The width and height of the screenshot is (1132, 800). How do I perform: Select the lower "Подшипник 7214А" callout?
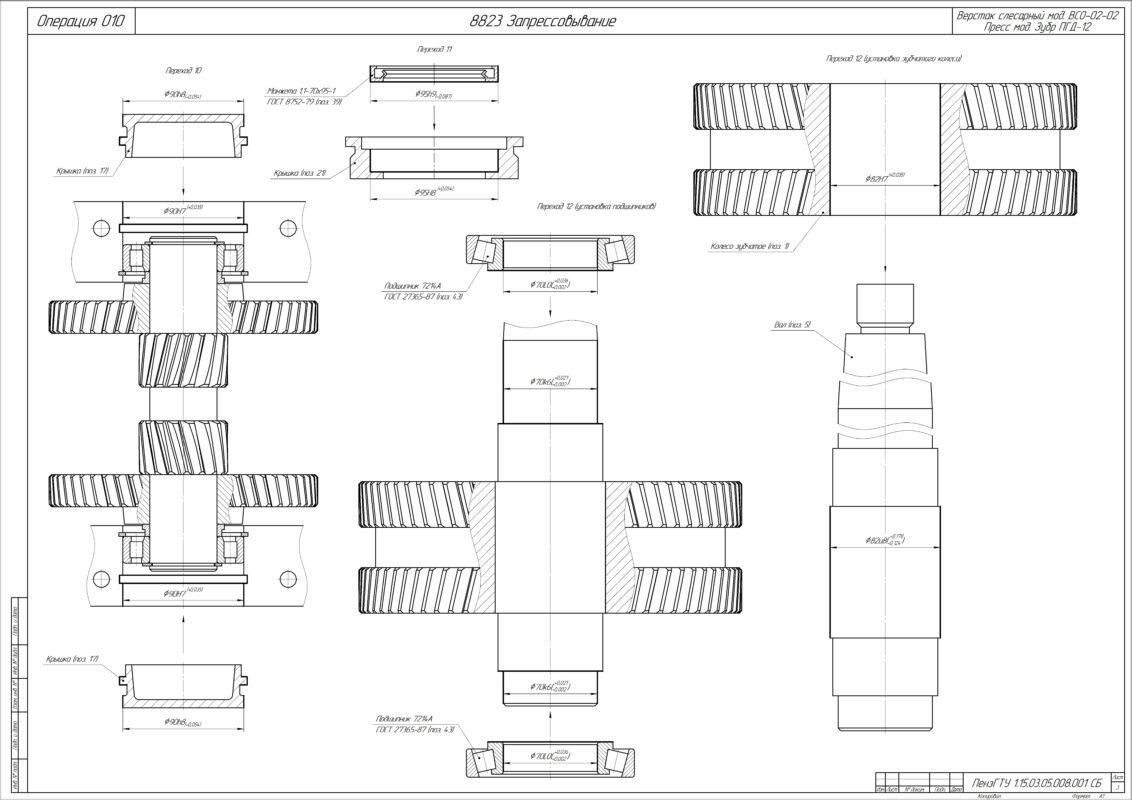tap(409, 718)
